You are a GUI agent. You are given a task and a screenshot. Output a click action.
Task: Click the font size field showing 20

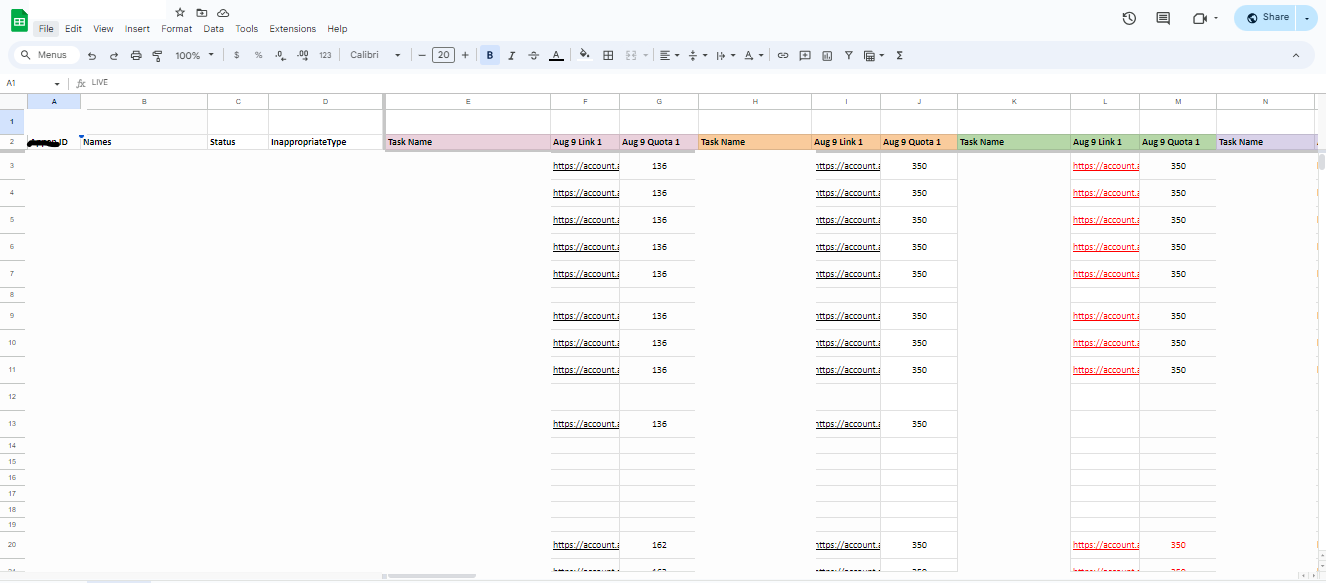(x=443, y=56)
